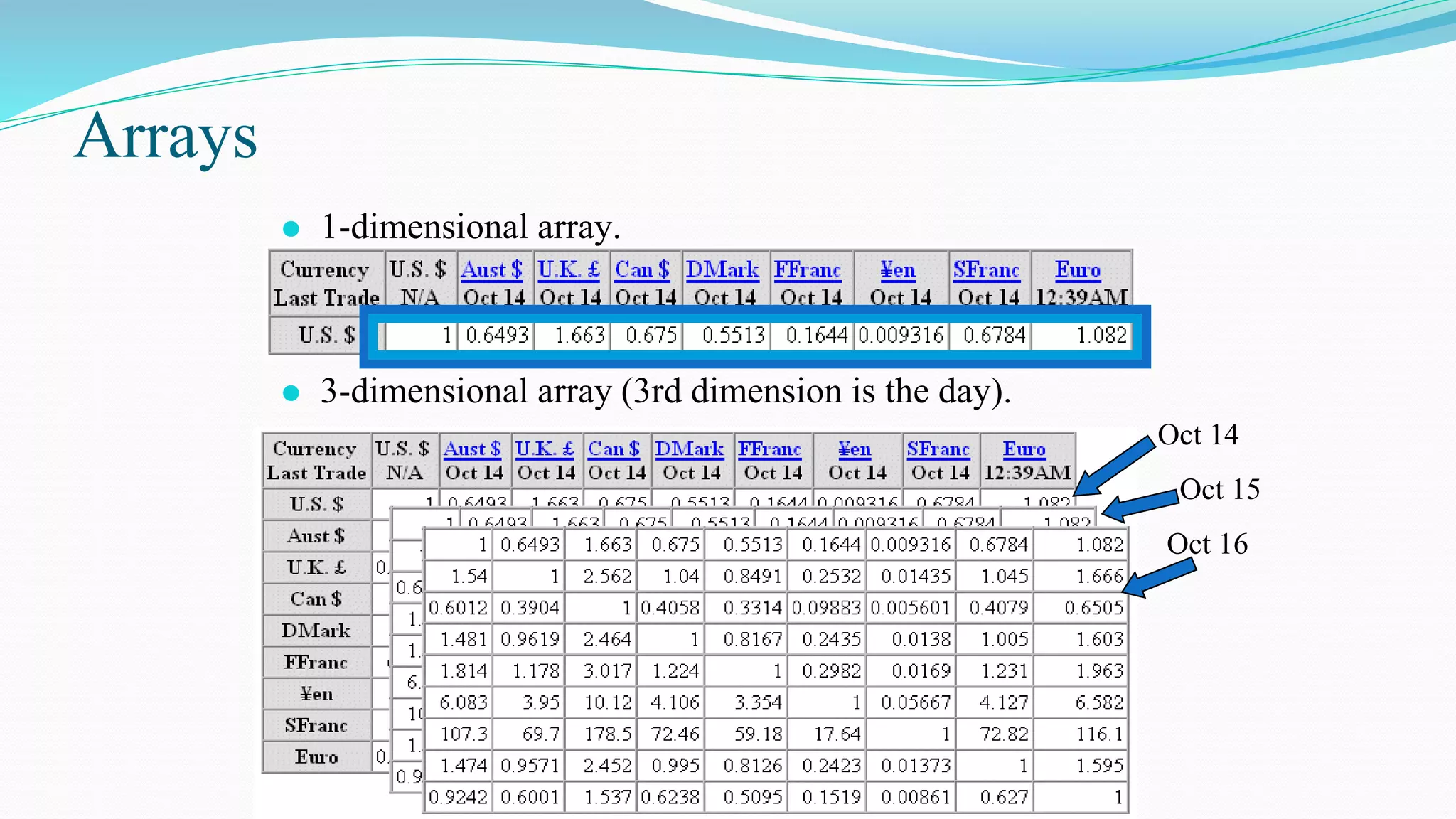Viewport: 1456px width, 819px height.
Task: Click the Oct 16 label
Action: (x=1206, y=545)
